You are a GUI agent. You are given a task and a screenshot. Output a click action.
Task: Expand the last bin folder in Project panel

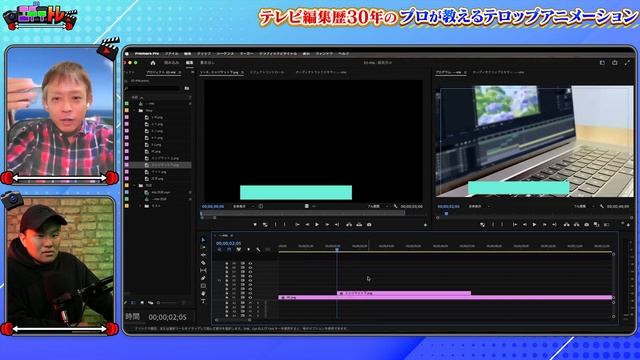tap(140, 206)
